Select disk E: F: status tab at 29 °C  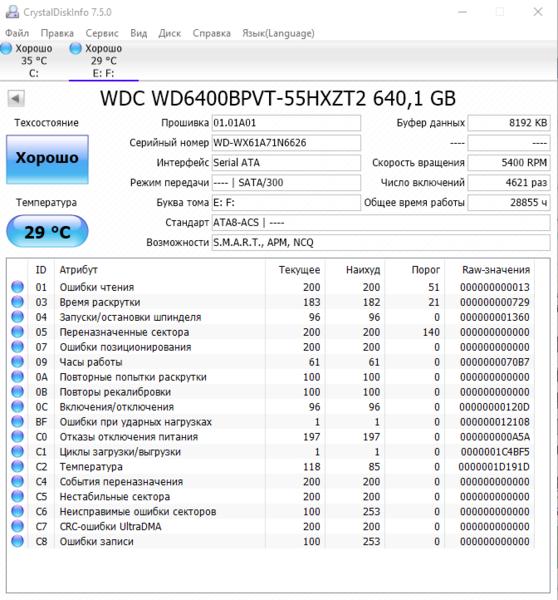click(103, 60)
